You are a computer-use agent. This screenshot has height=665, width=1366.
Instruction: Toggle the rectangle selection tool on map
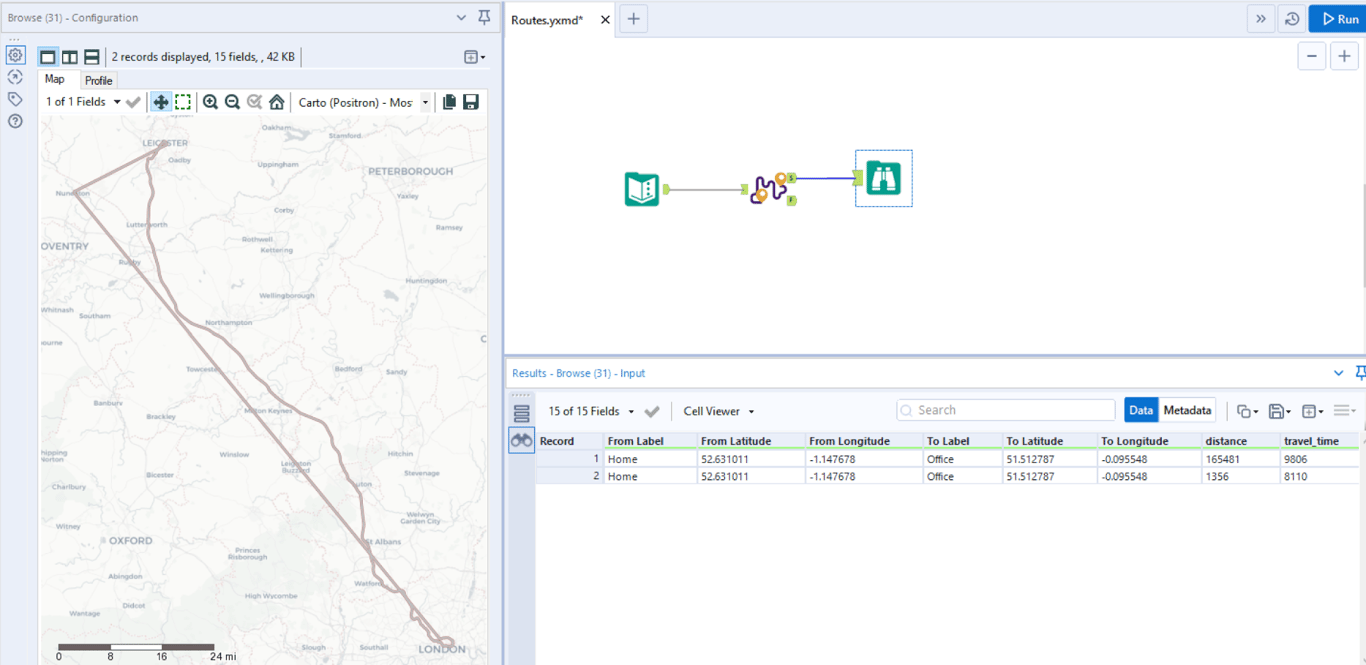183,102
